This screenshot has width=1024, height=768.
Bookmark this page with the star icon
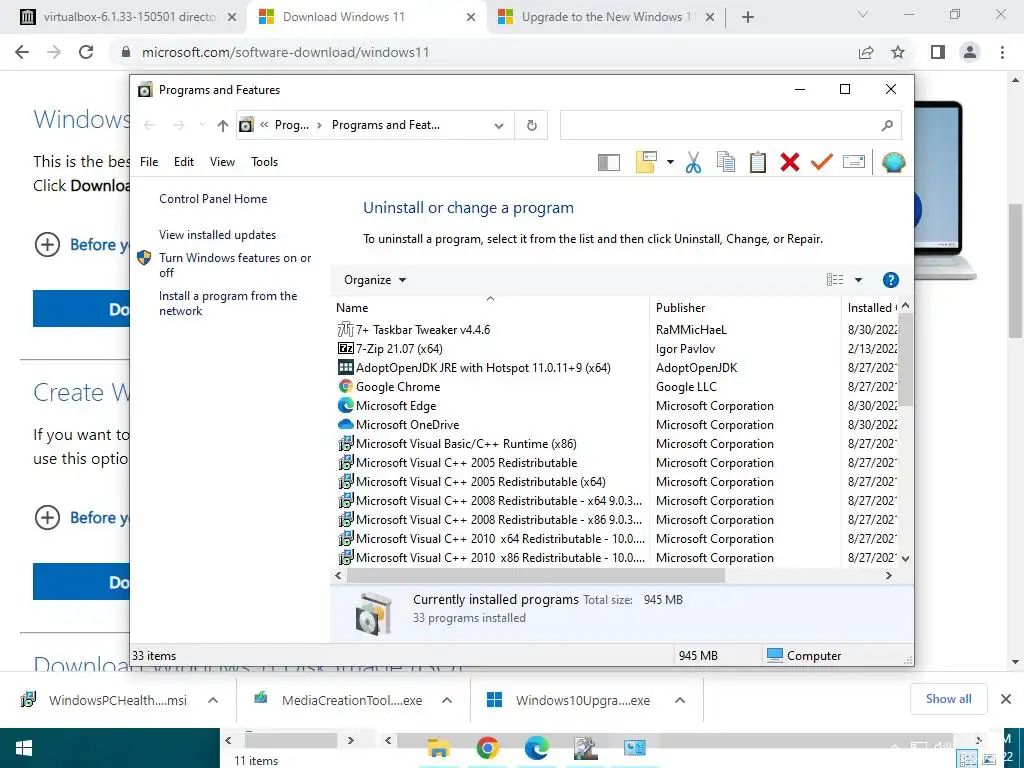(x=898, y=52)
